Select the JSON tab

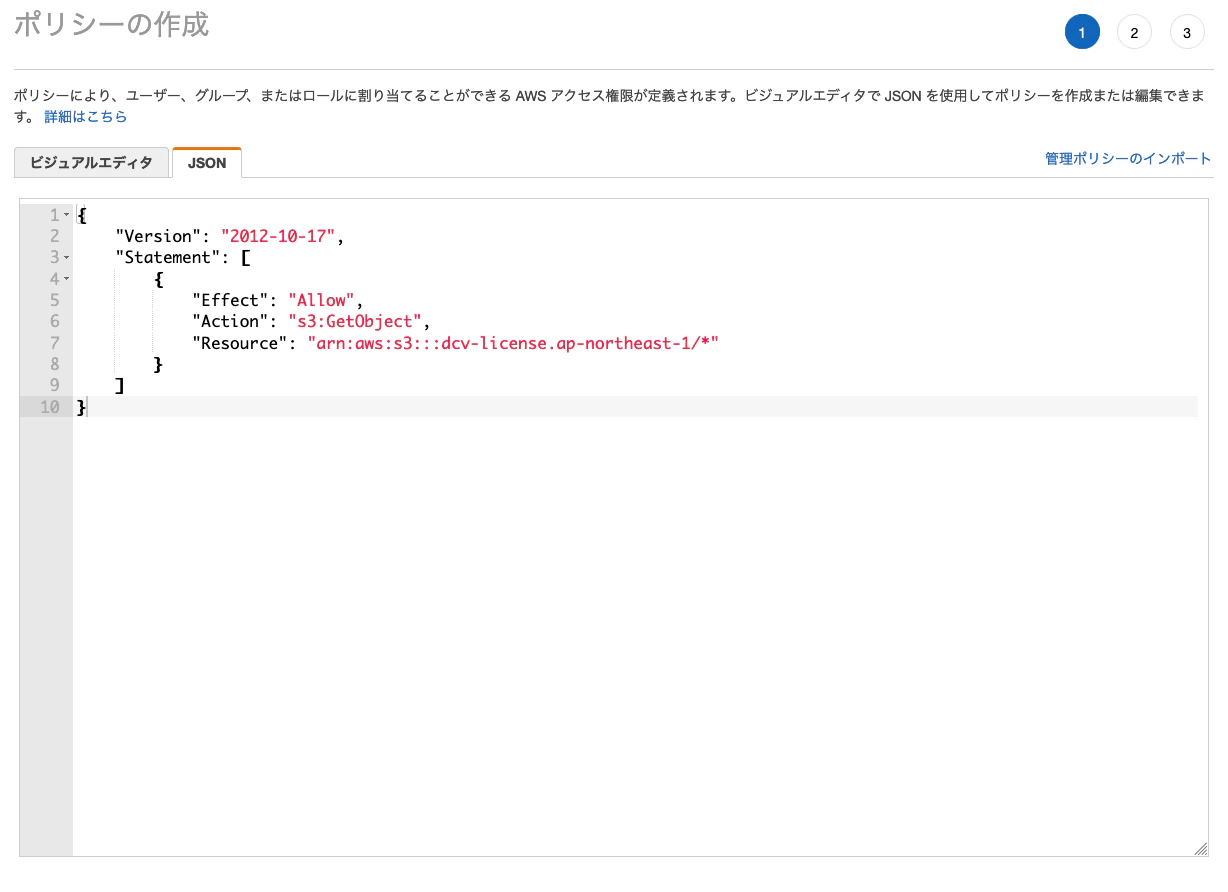(207, 162)
